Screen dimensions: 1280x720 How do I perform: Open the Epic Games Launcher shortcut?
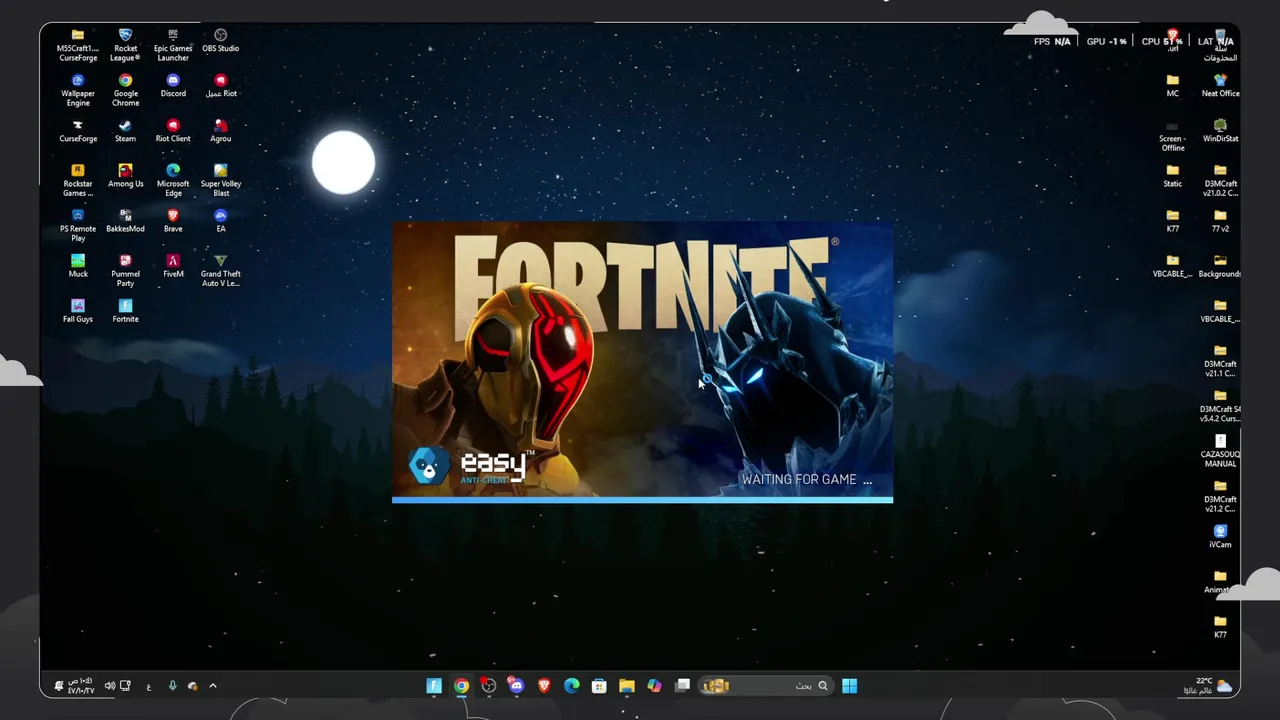pos(173,45)
